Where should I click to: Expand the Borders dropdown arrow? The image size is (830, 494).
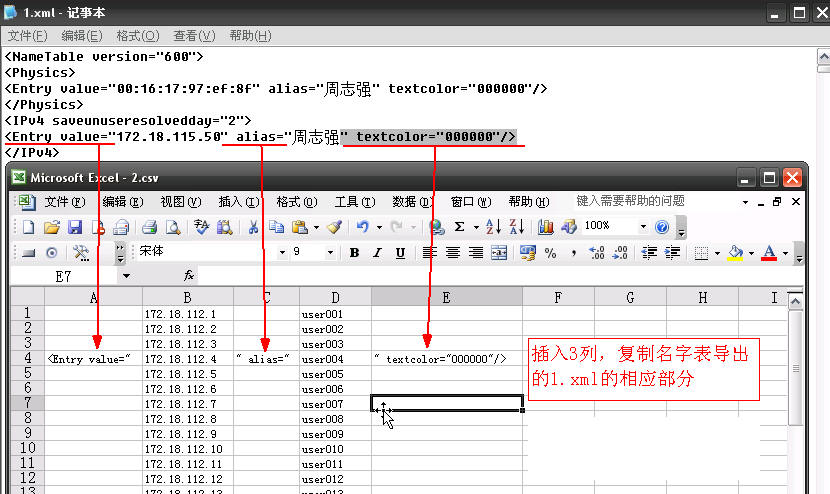coord(717,254)
